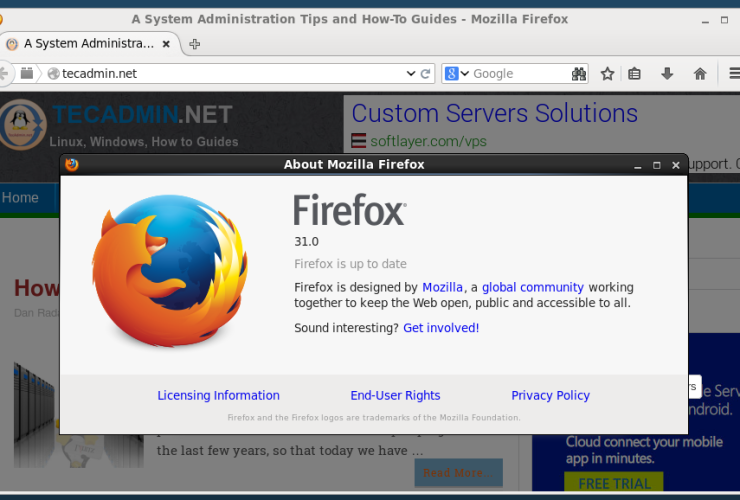The image size is (740, 500).
Task: Click the bookmark star icon
Action: pyautogui.click(x=607, y=74)
